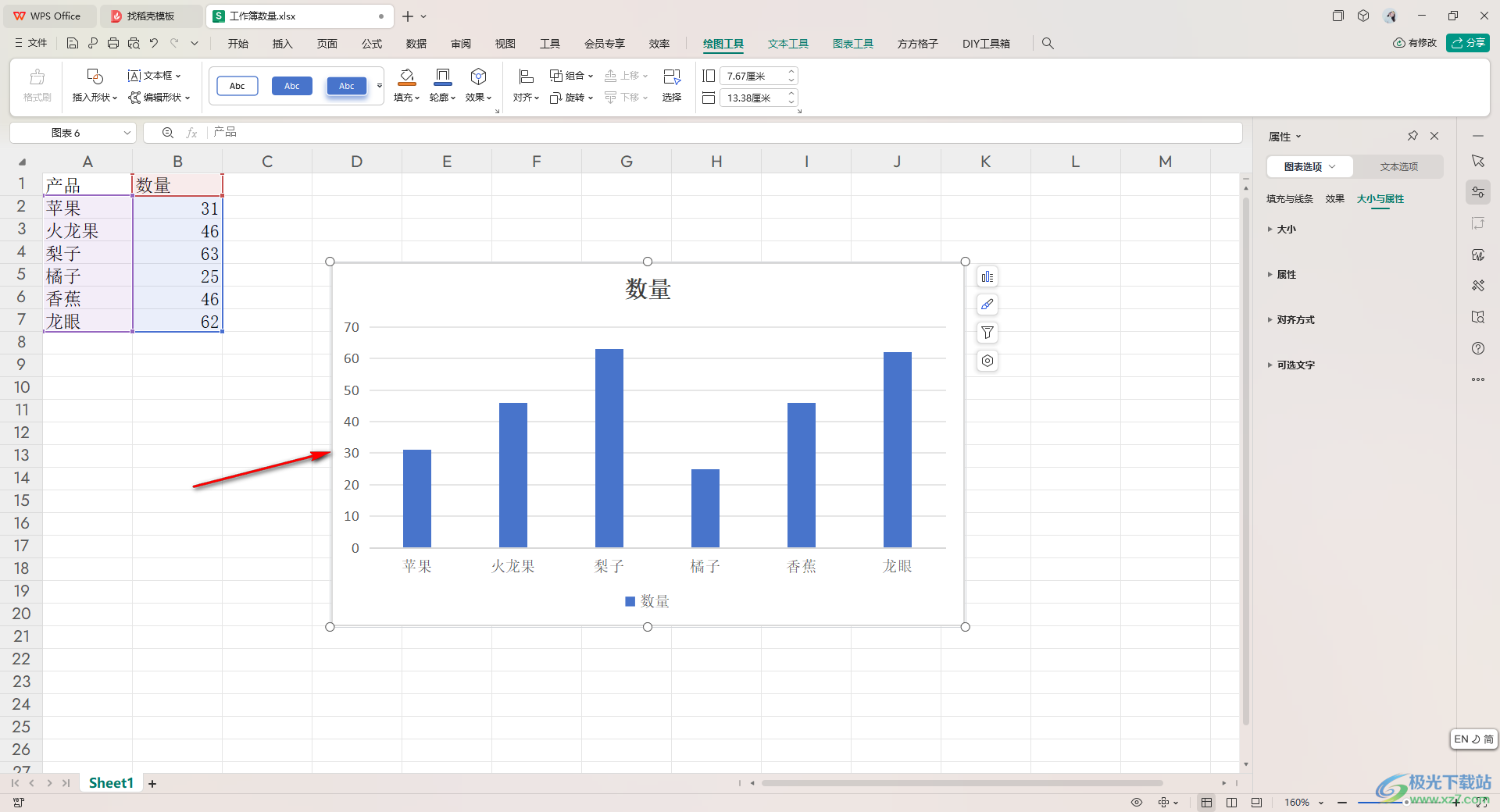Apply the solid blue Abc shape style

coord(292,86)
